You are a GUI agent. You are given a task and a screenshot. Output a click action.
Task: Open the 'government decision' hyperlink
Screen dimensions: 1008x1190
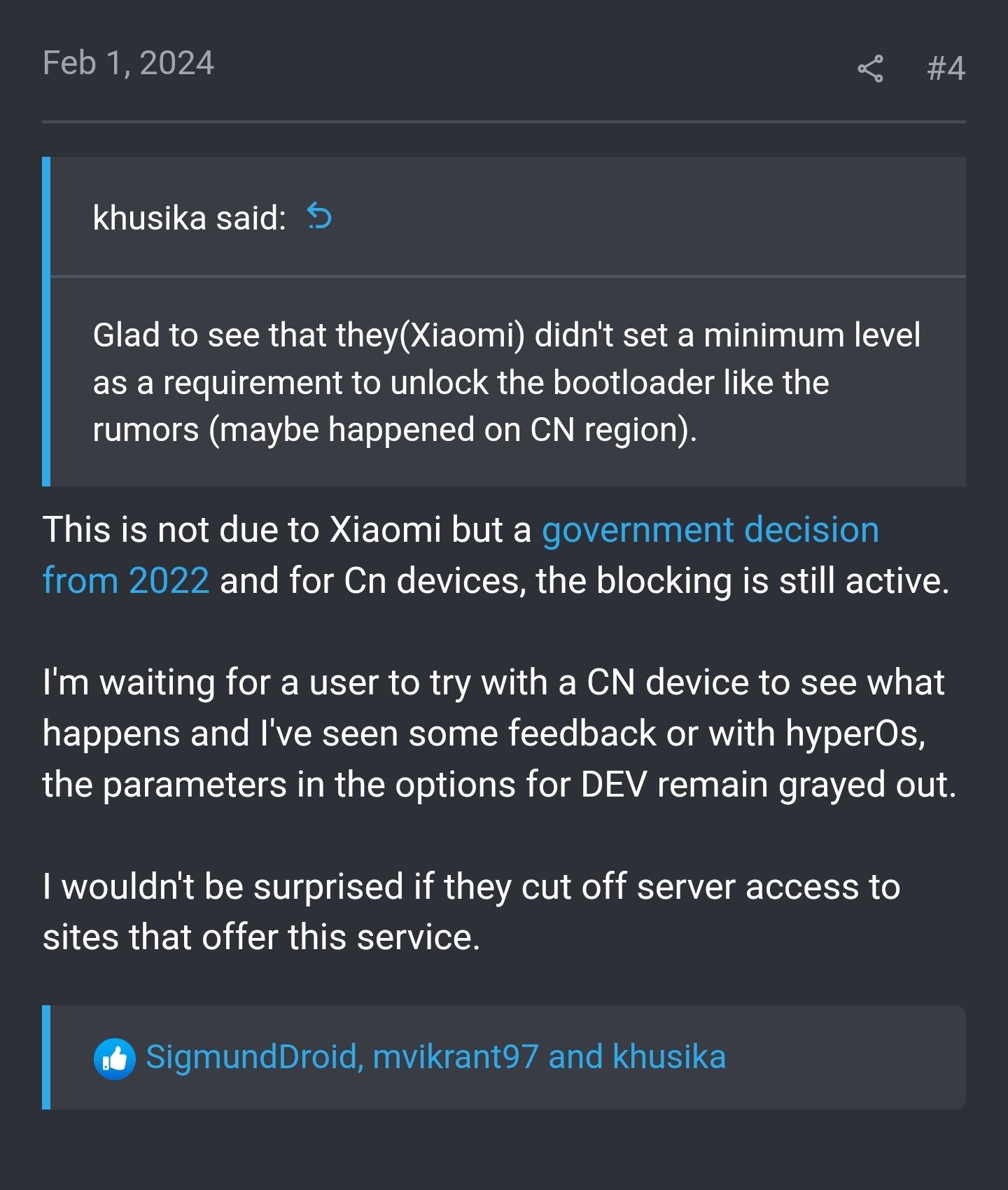[710, 530]
